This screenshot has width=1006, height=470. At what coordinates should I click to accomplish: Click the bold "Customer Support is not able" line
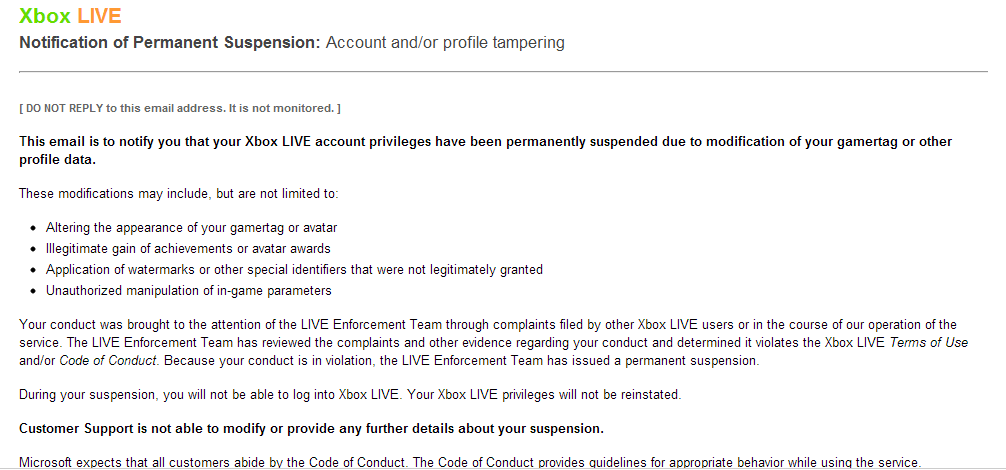(311, 429)
